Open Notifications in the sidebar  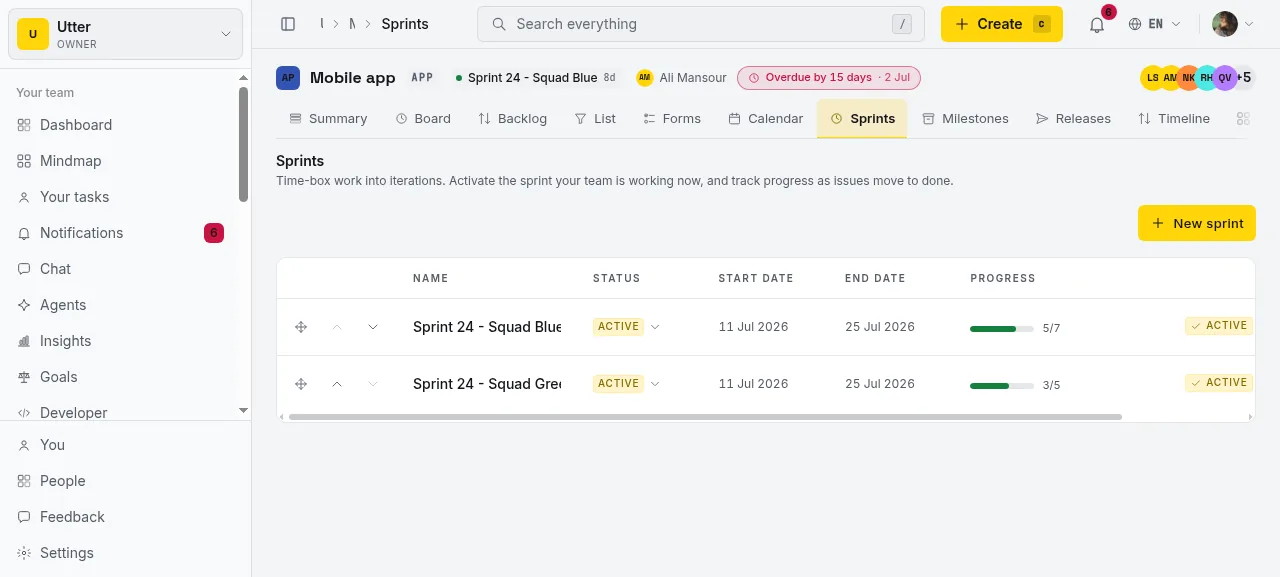[120, 233]
